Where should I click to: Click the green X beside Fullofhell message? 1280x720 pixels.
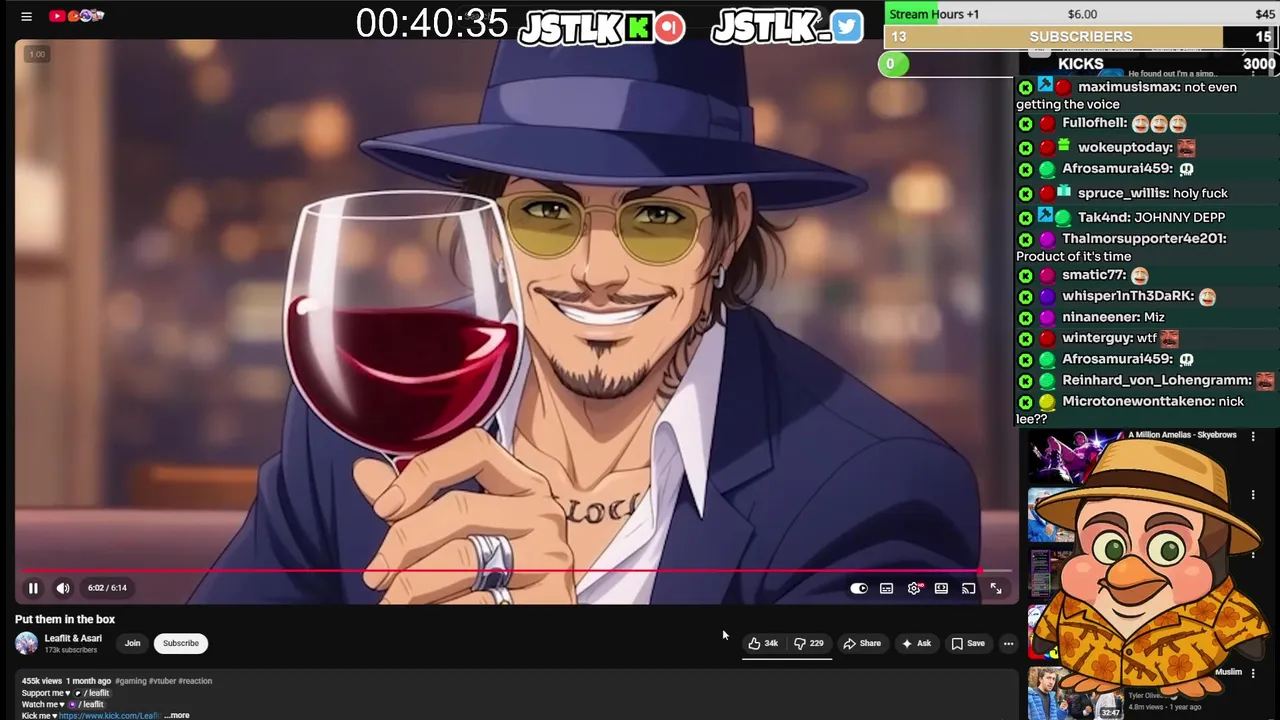pos(1025,124)
